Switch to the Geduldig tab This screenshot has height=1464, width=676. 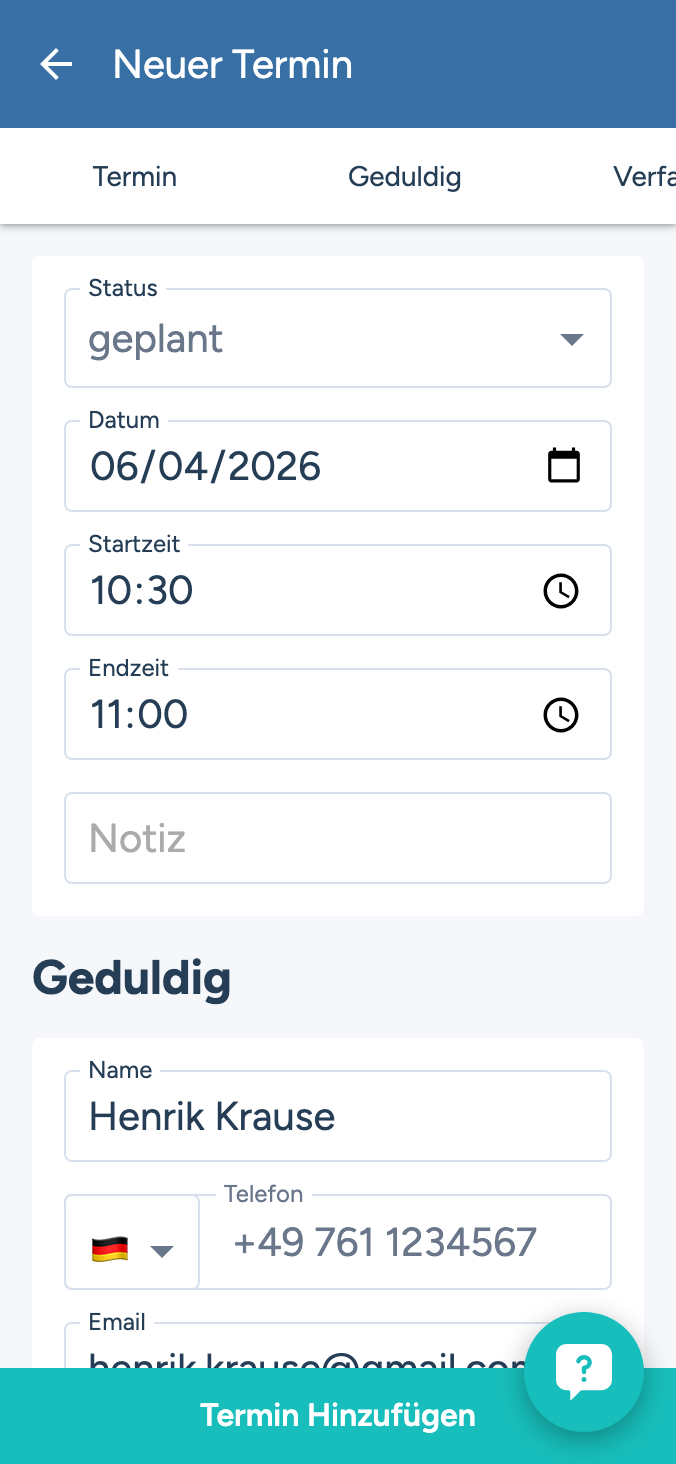click(x=404, y=177)
